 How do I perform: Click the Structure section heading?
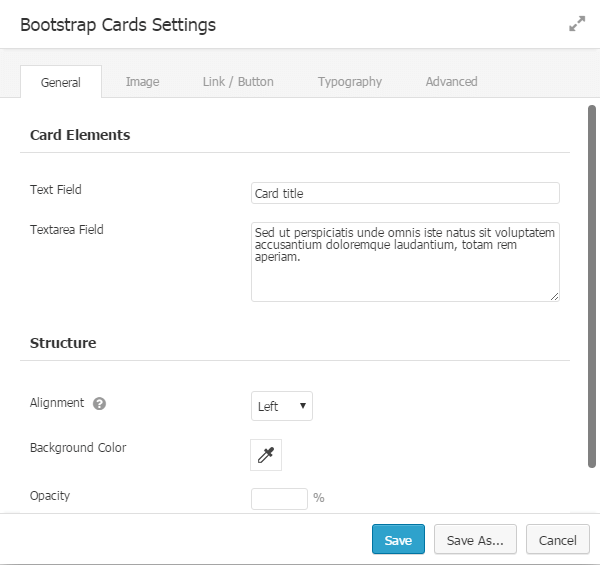[x=63, y=343]
